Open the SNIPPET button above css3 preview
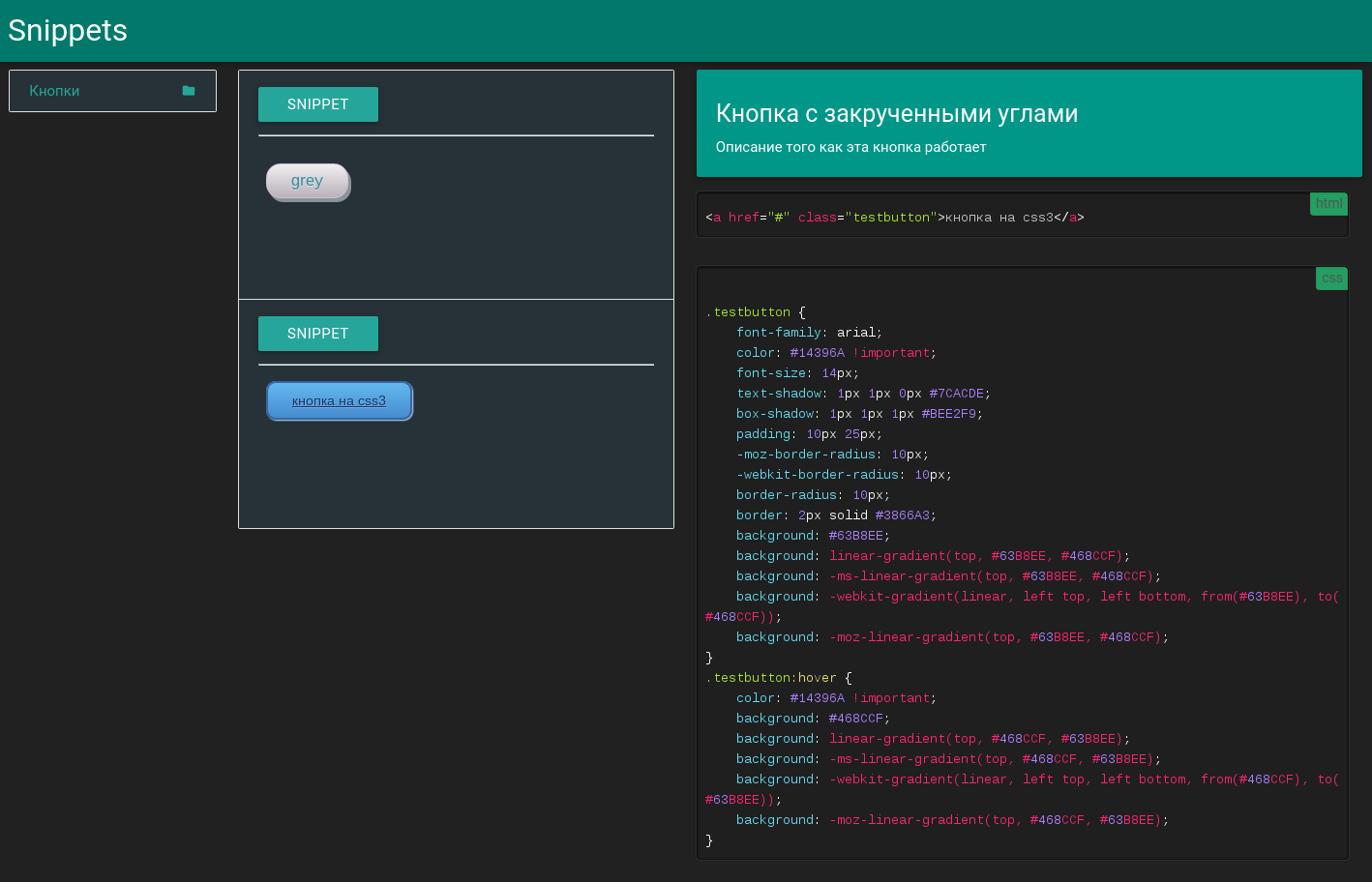Screen dimensions: 1372x882 point(318,334)
